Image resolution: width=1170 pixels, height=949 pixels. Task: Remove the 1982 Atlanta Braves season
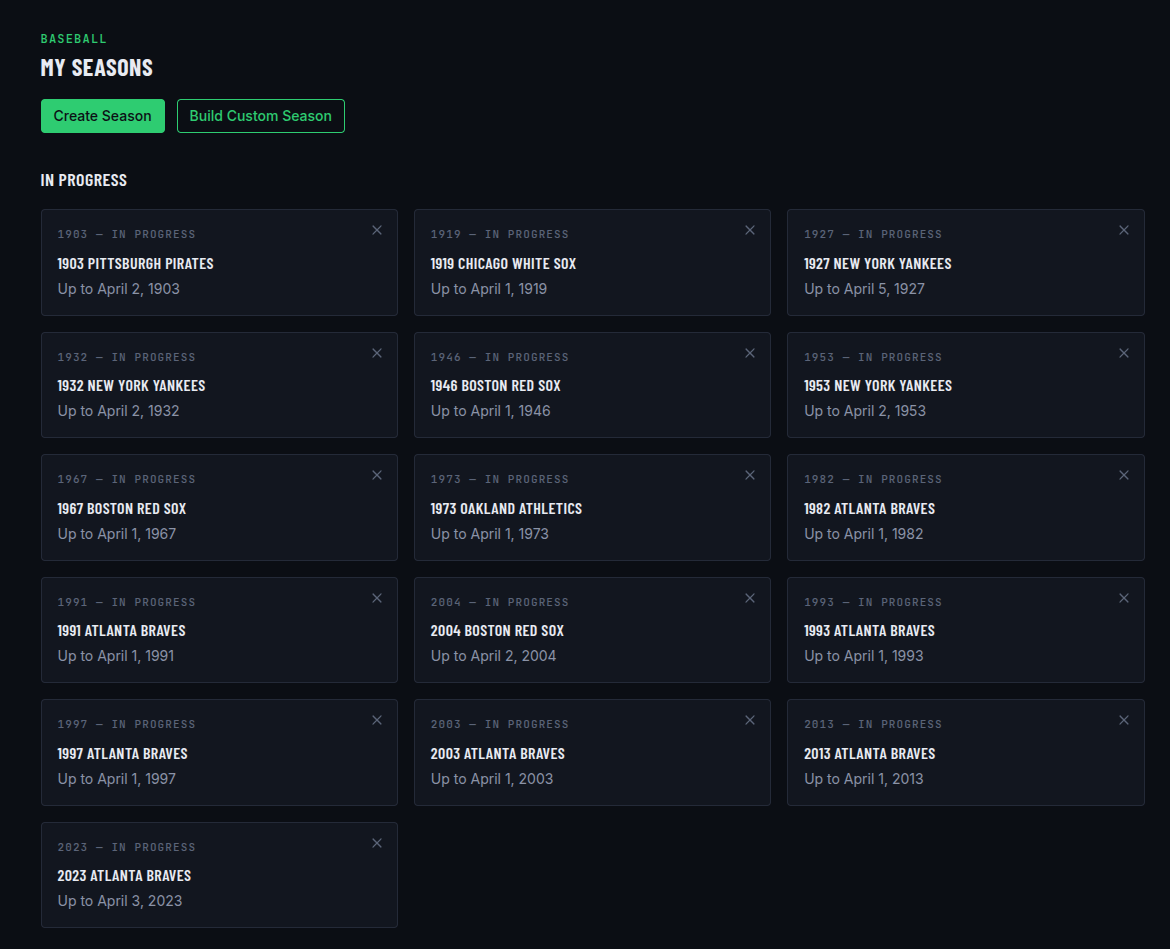(1124, 475)
